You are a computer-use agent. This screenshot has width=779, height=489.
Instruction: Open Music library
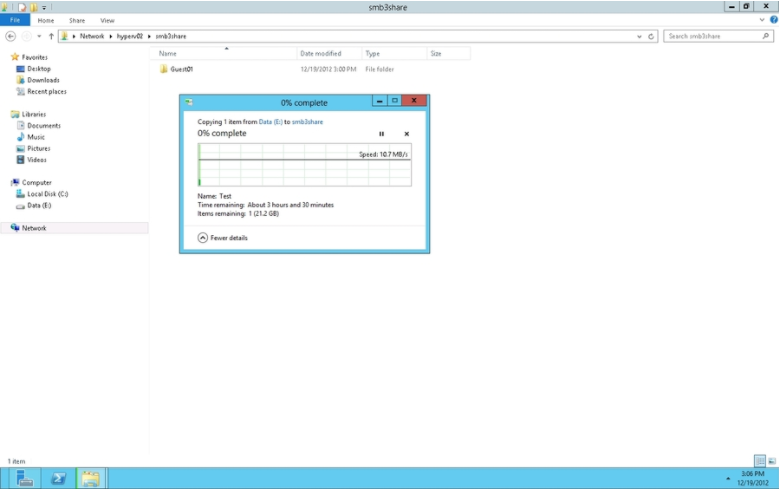pos(36,137)
